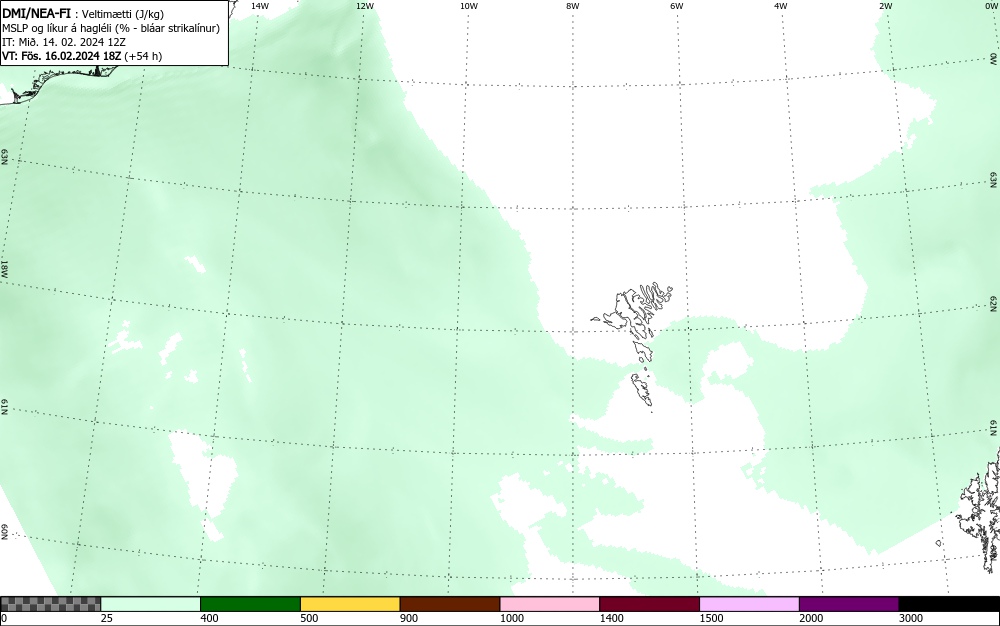This screenshot has width=1000, height=626.
Task: Click the legend value "1500"
Action: tap(711, 618)
